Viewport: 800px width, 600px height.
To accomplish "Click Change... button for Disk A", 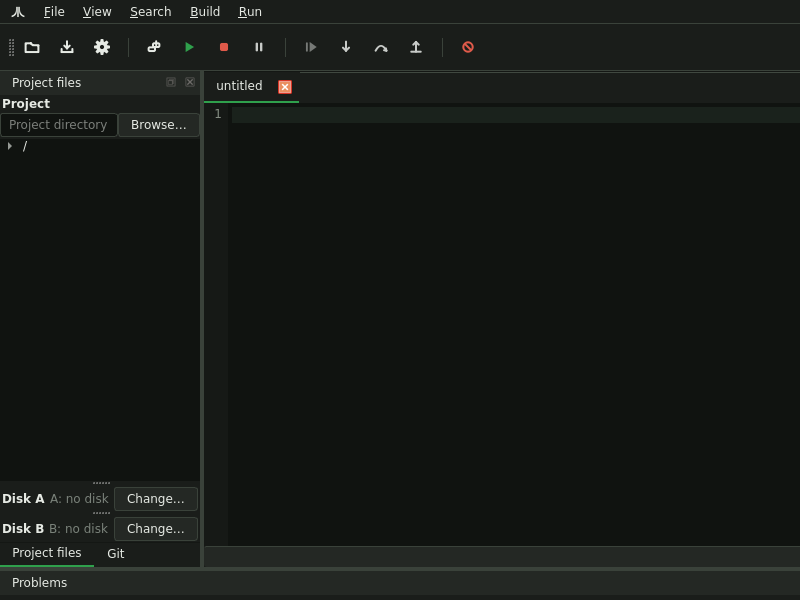I will [156, 499].
